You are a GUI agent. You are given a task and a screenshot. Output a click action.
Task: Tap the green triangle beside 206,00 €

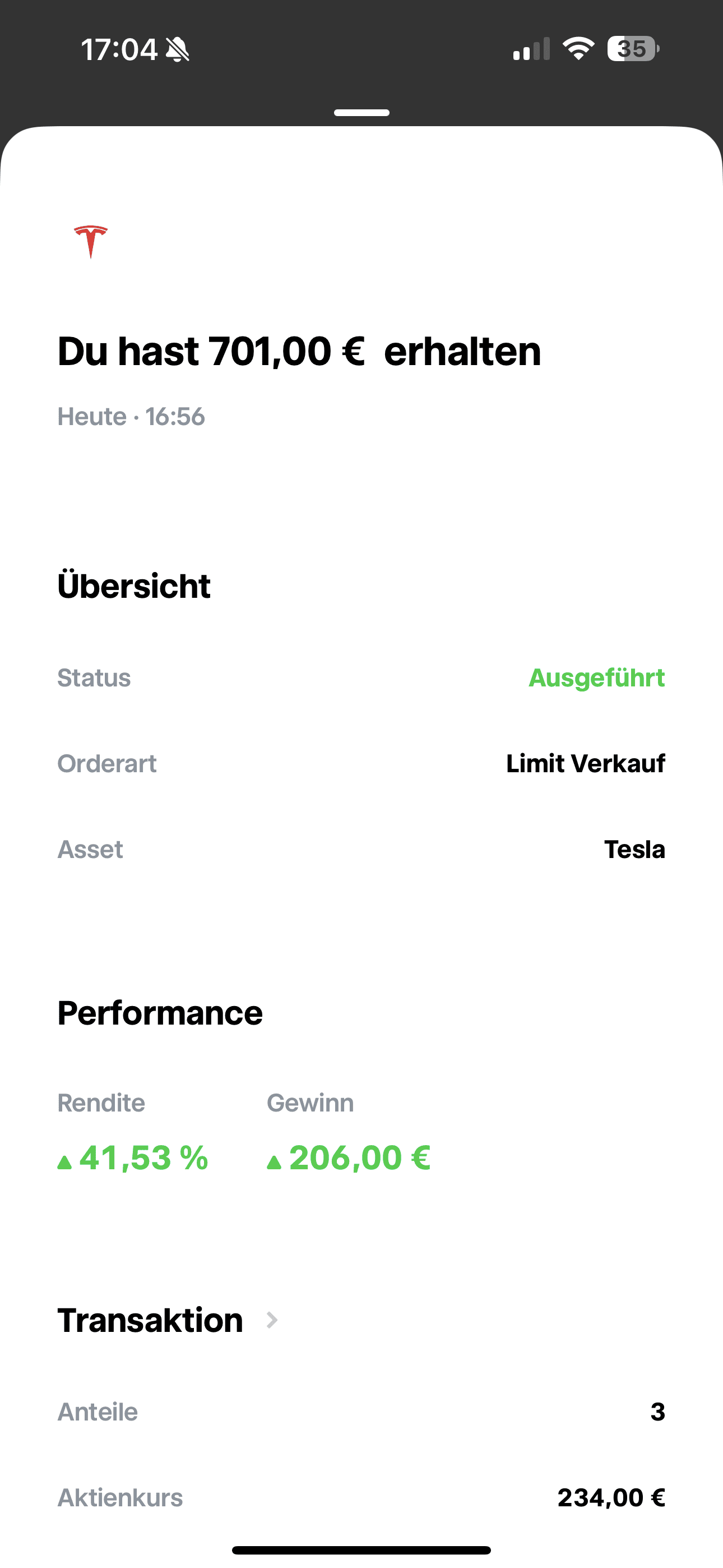tap(274, 1163)
